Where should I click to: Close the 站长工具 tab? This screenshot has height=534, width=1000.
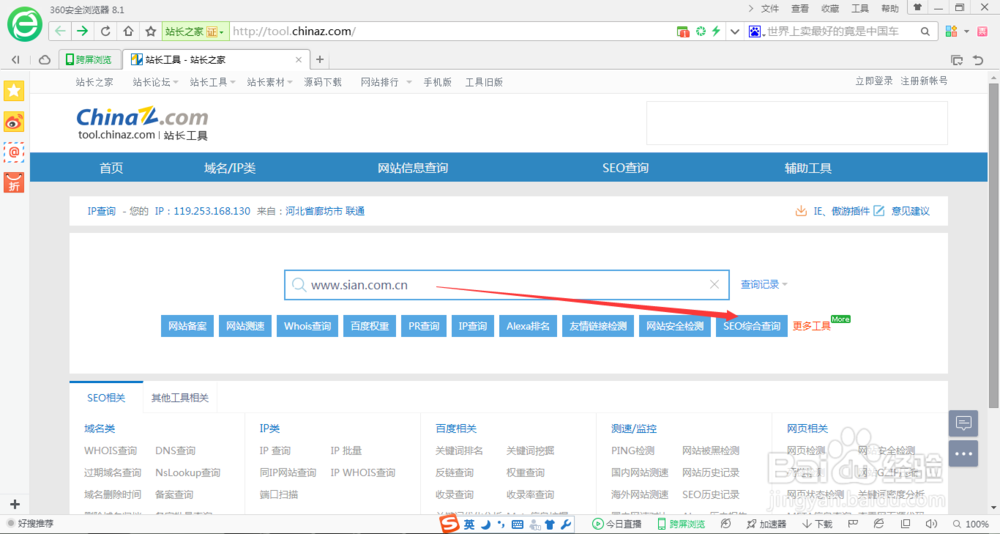(298, 60)
